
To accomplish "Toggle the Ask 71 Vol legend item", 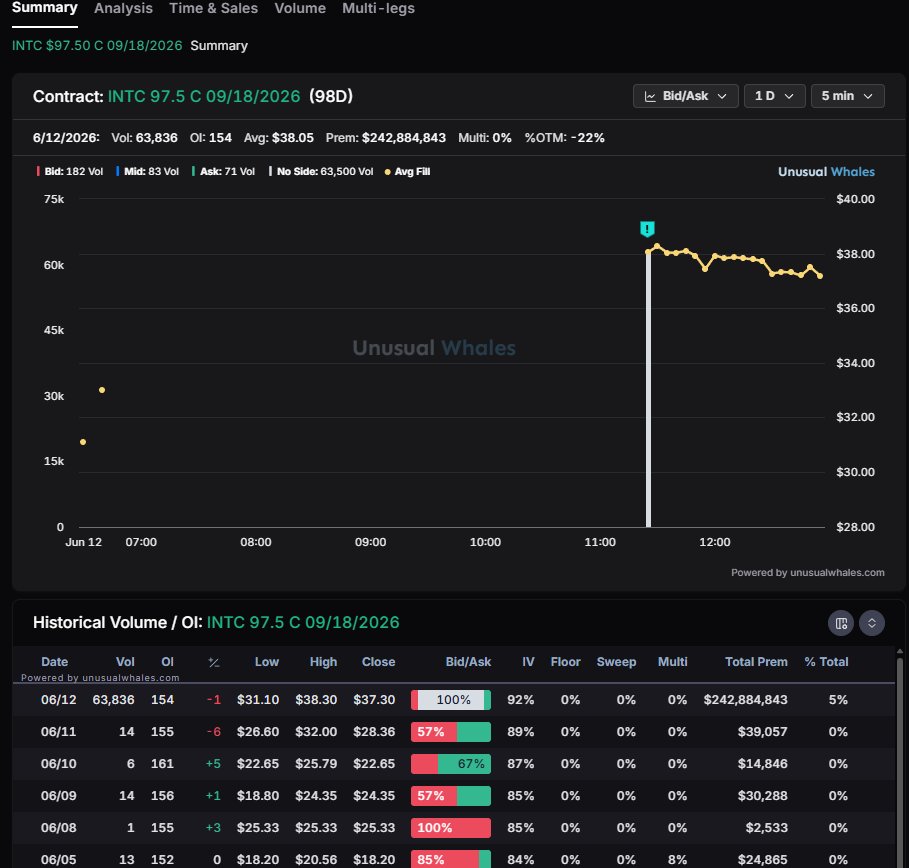I will tap(223, 172).
